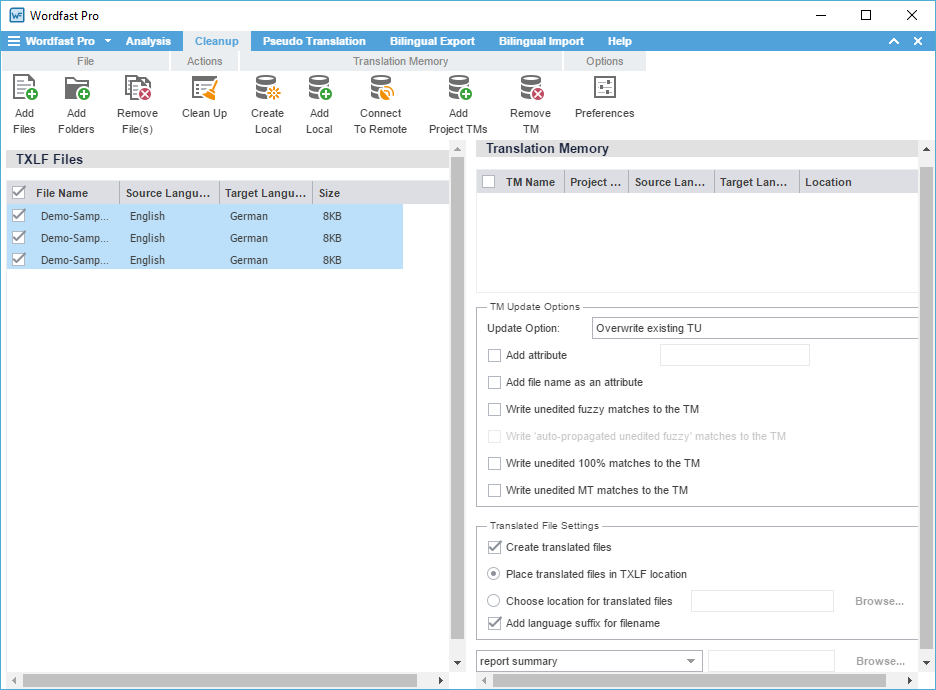Sort by the Target Language column in TXLF Files
Image resolution: width=936 pixels, height=690 pixels.
(x=266, y=193)
